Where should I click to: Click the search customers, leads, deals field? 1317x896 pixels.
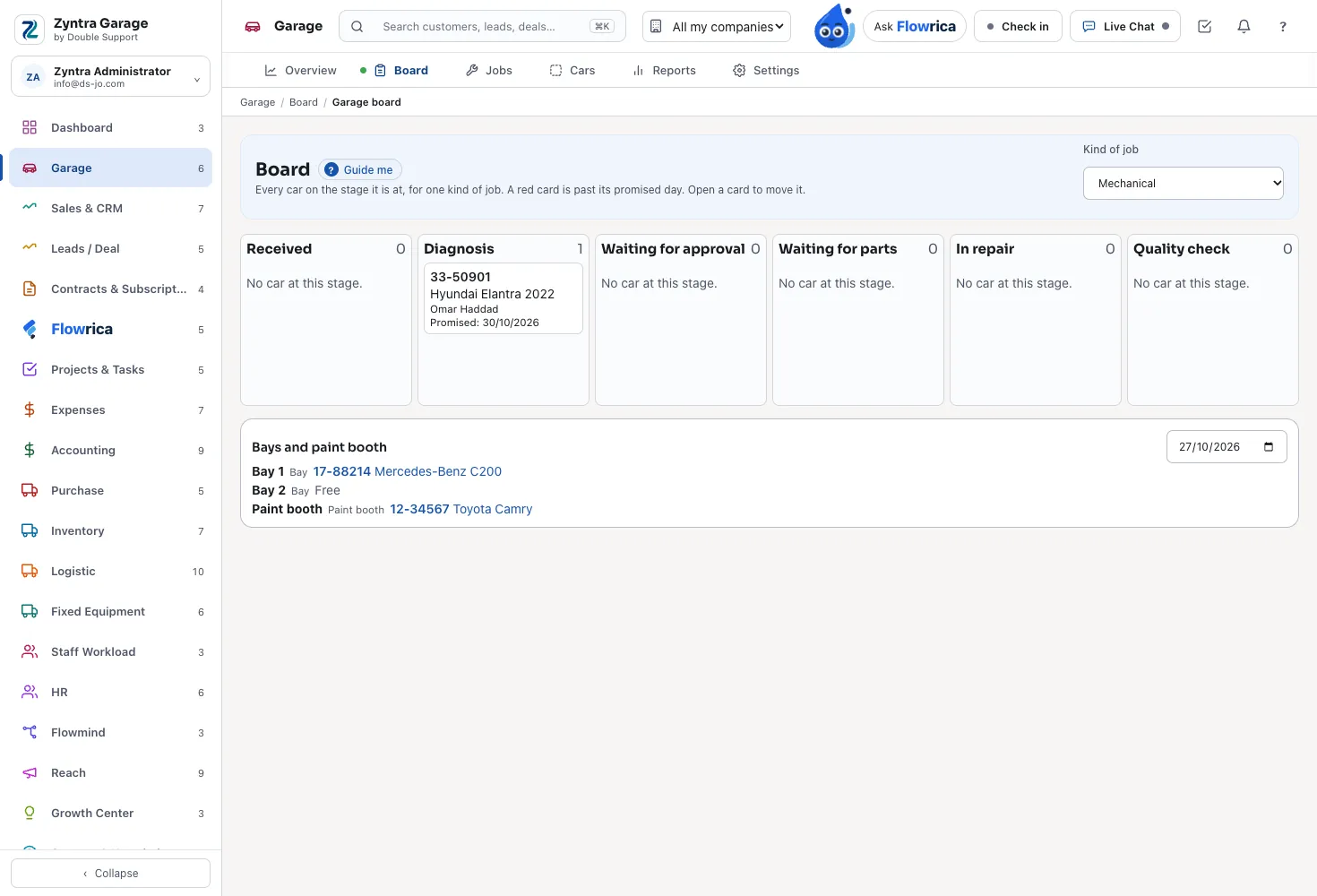[482, 26]
